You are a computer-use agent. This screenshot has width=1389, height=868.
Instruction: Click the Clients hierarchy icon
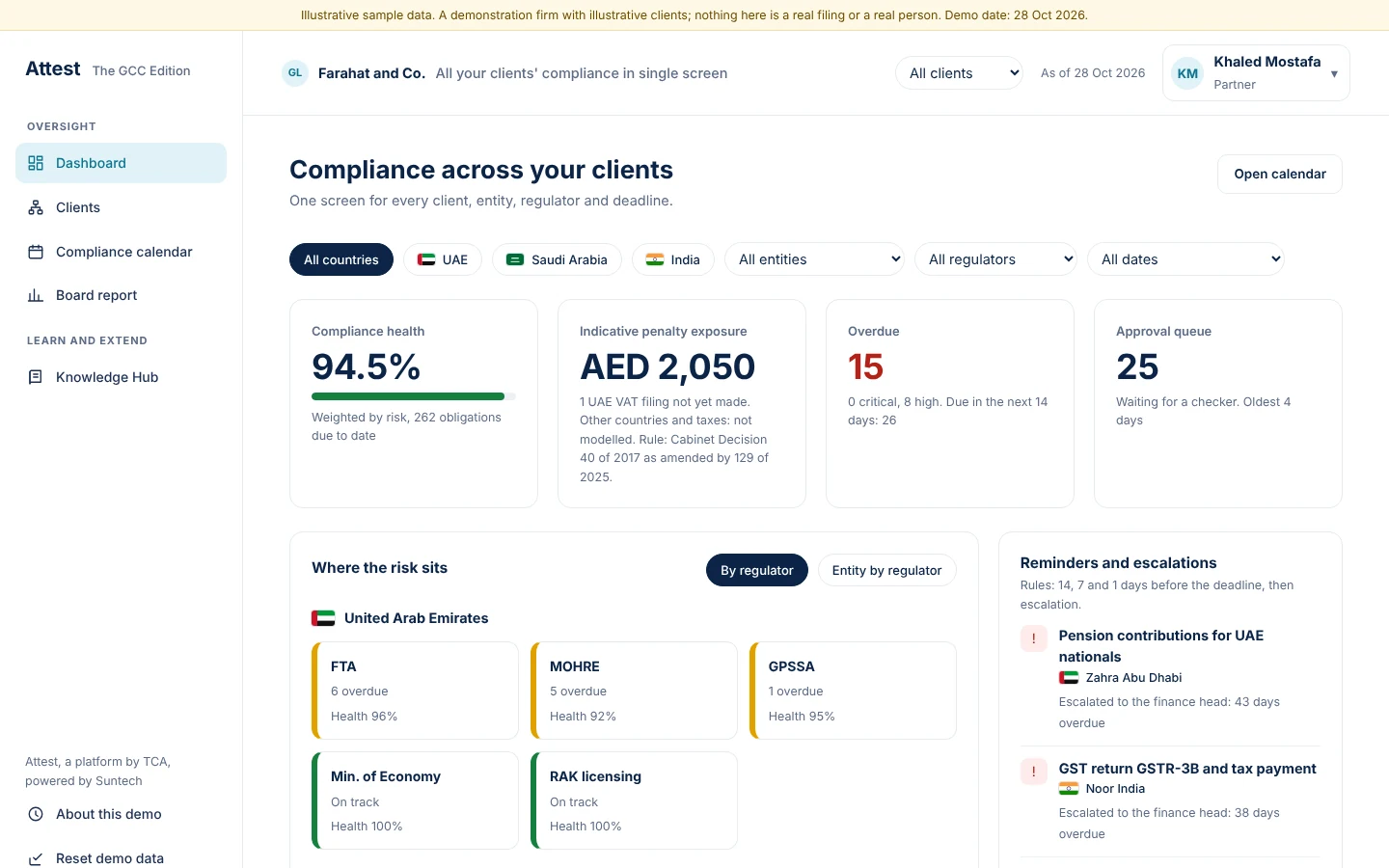click(x=36, y=207)
